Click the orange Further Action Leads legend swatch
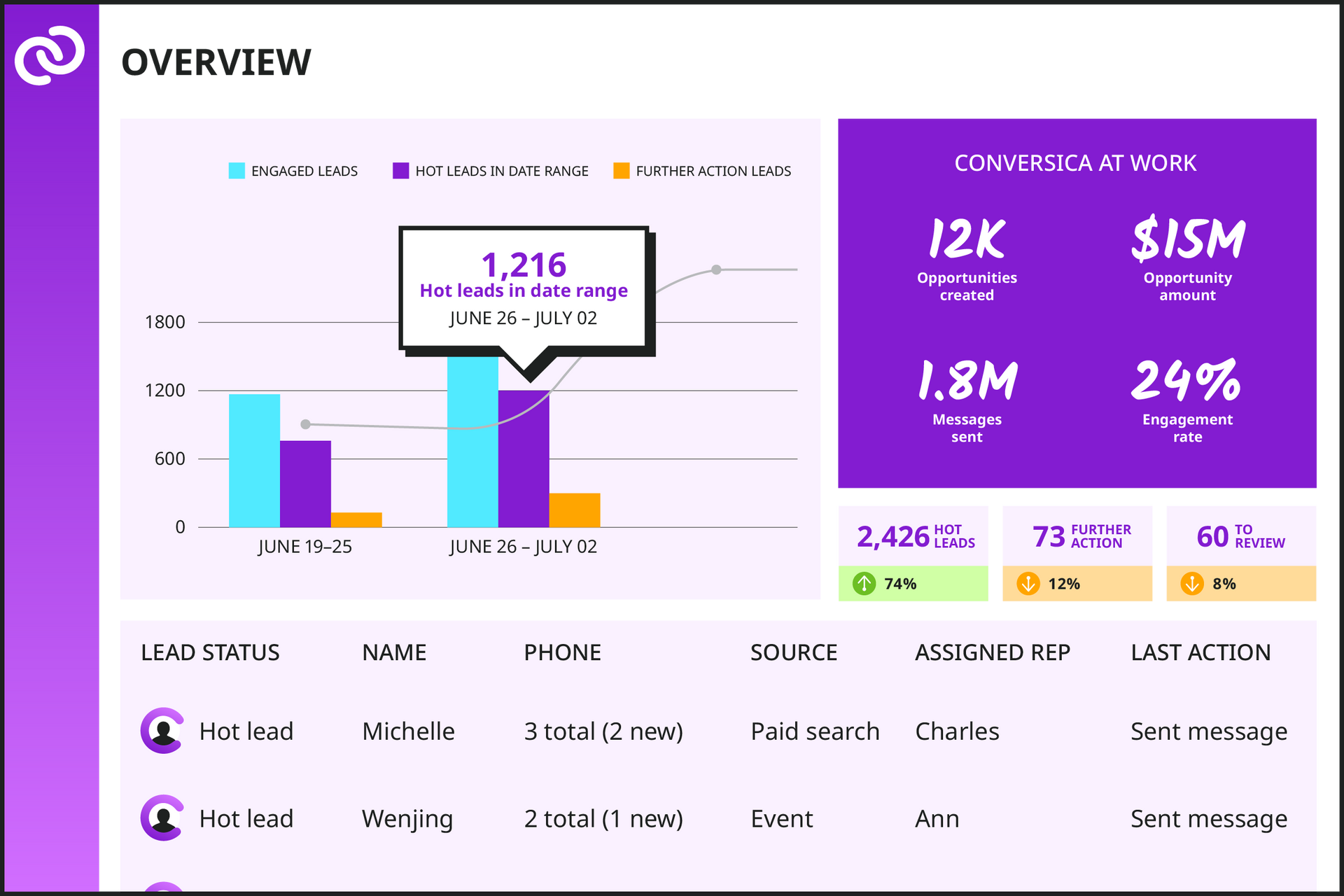 tap(621, 171)
